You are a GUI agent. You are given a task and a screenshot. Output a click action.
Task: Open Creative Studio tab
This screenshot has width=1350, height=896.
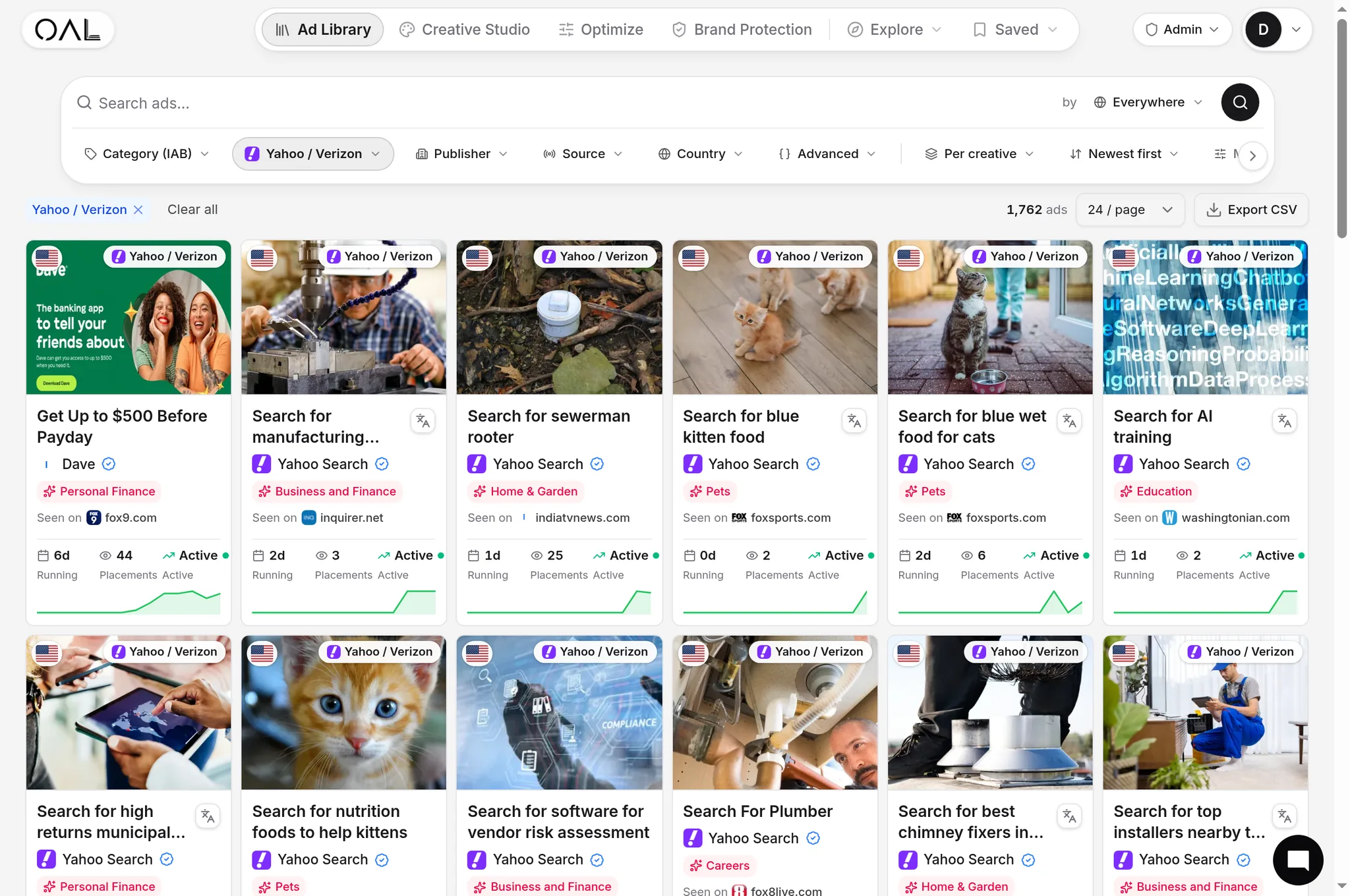tap(465, 30)
